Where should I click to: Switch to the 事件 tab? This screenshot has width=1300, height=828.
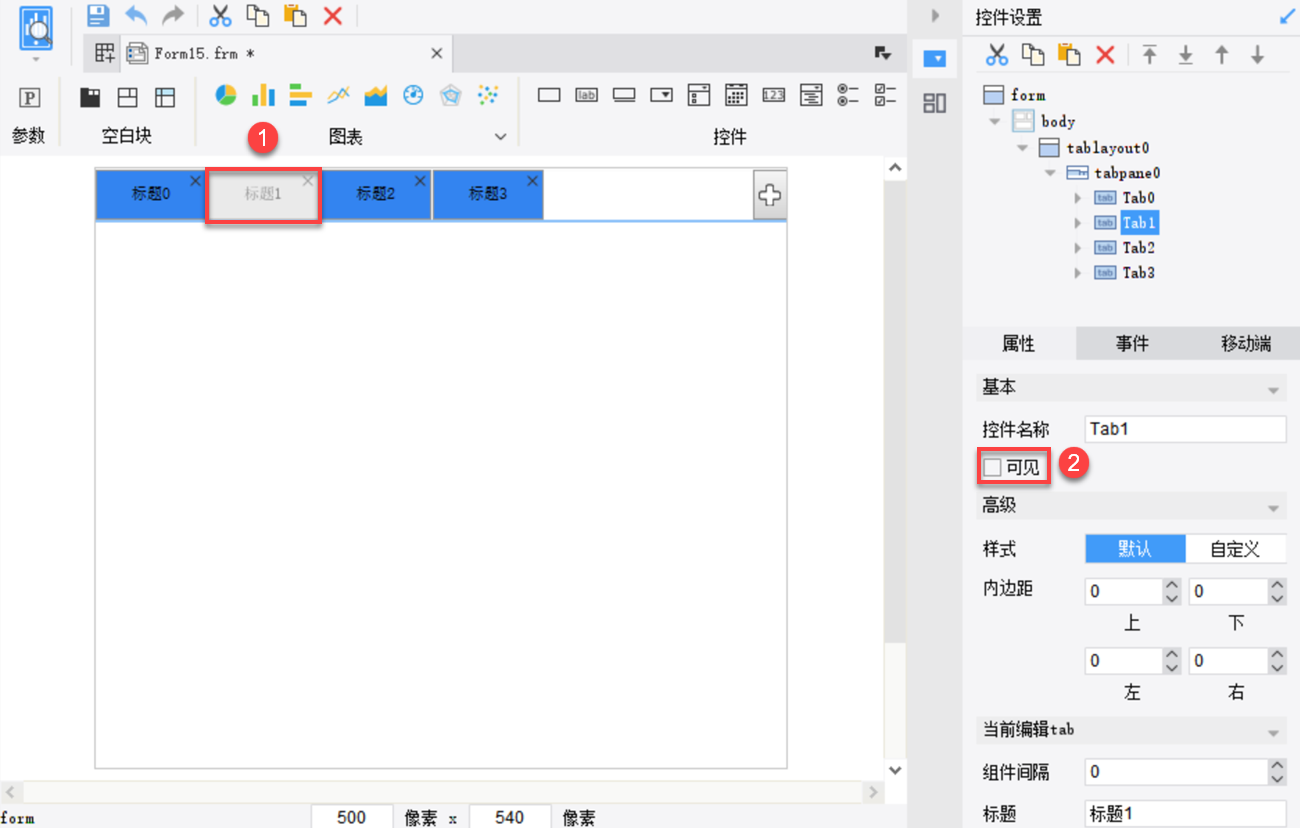(x=1132, y=344)
